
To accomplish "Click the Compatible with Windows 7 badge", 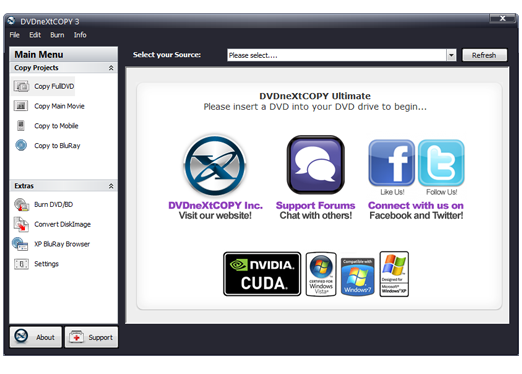I will point(357,276).
